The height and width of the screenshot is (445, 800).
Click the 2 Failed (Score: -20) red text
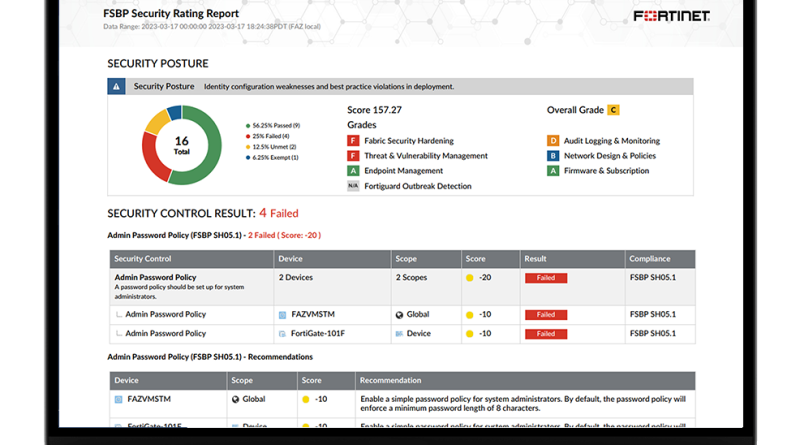point(284,235)
